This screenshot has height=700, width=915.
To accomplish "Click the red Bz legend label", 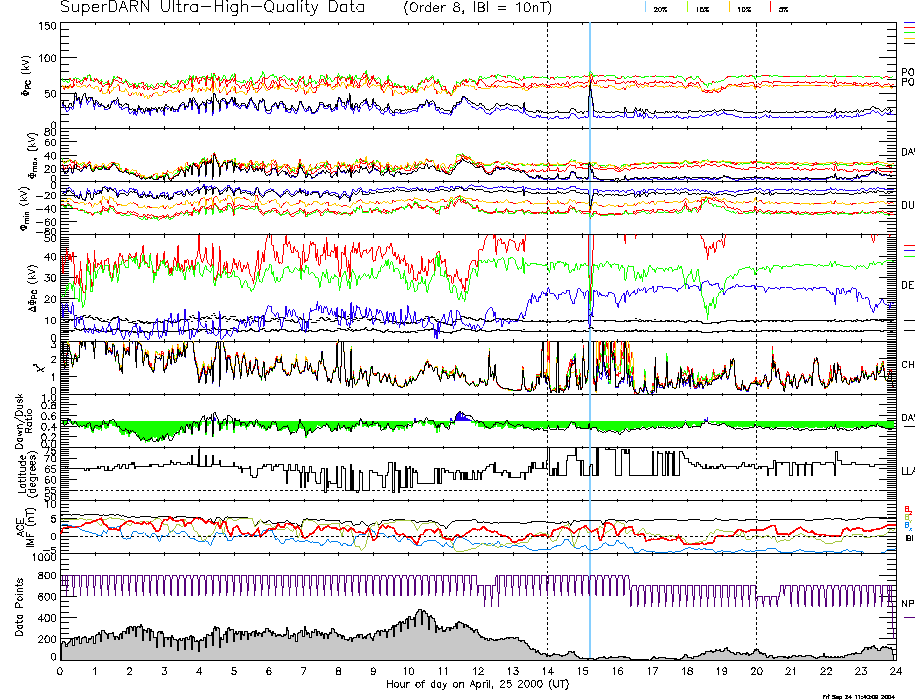I will [x=906, y=509].
